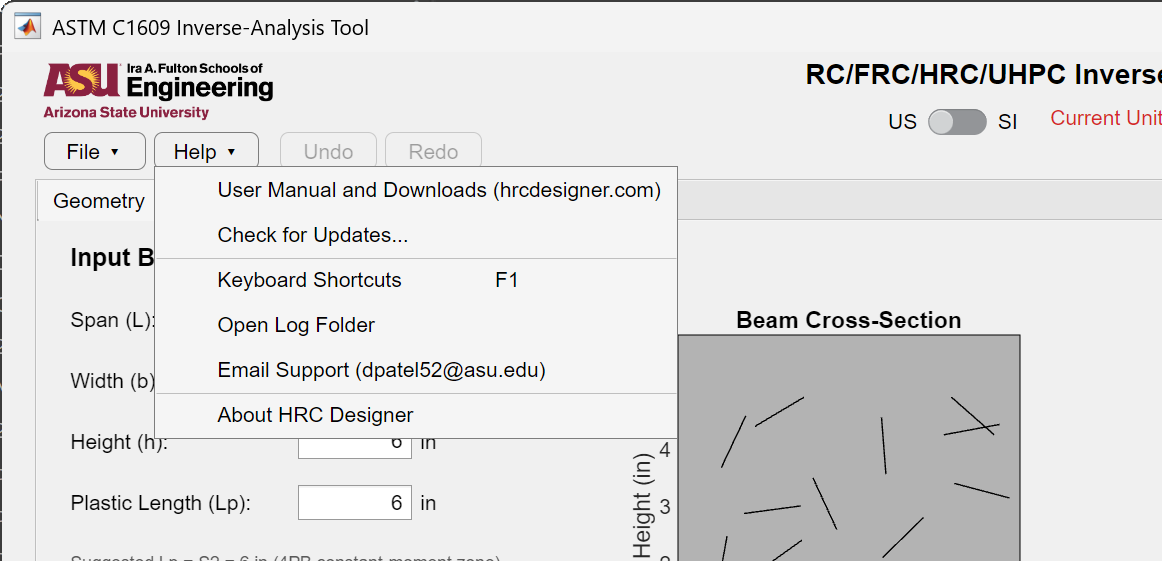This screenshot has width=1162, height=561.
Task: Open About HRC Designer
Action: pos(416,415)
